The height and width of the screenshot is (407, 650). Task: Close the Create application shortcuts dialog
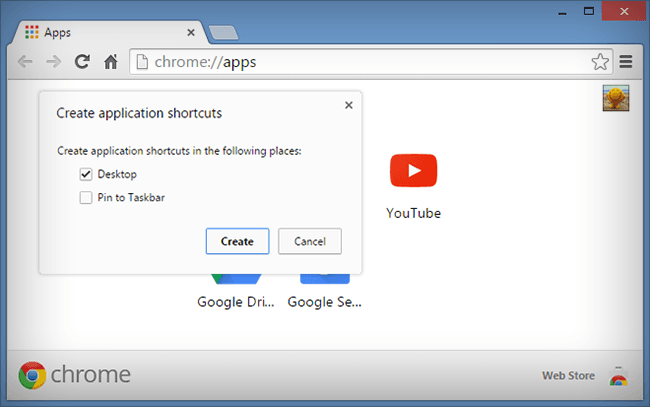[x=349, y=105]
